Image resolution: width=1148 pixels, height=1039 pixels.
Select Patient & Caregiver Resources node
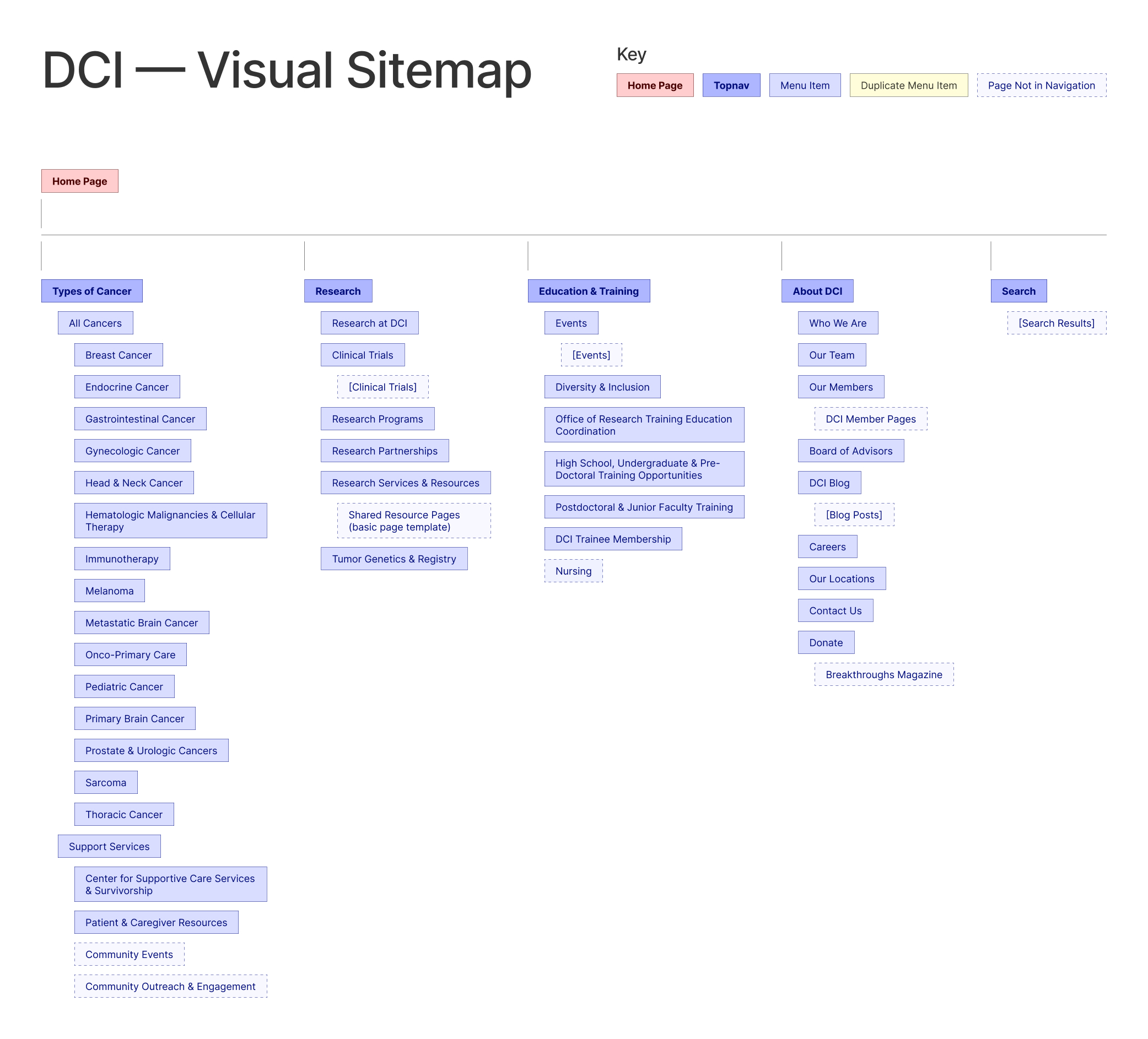(156, 922)
